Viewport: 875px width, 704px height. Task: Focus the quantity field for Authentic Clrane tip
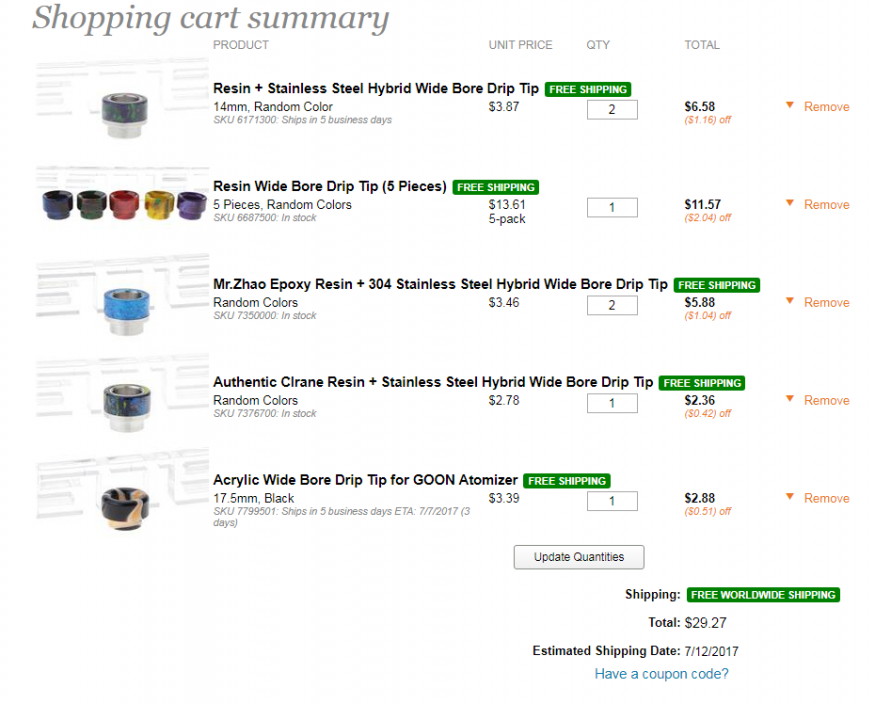pos(612,403)
